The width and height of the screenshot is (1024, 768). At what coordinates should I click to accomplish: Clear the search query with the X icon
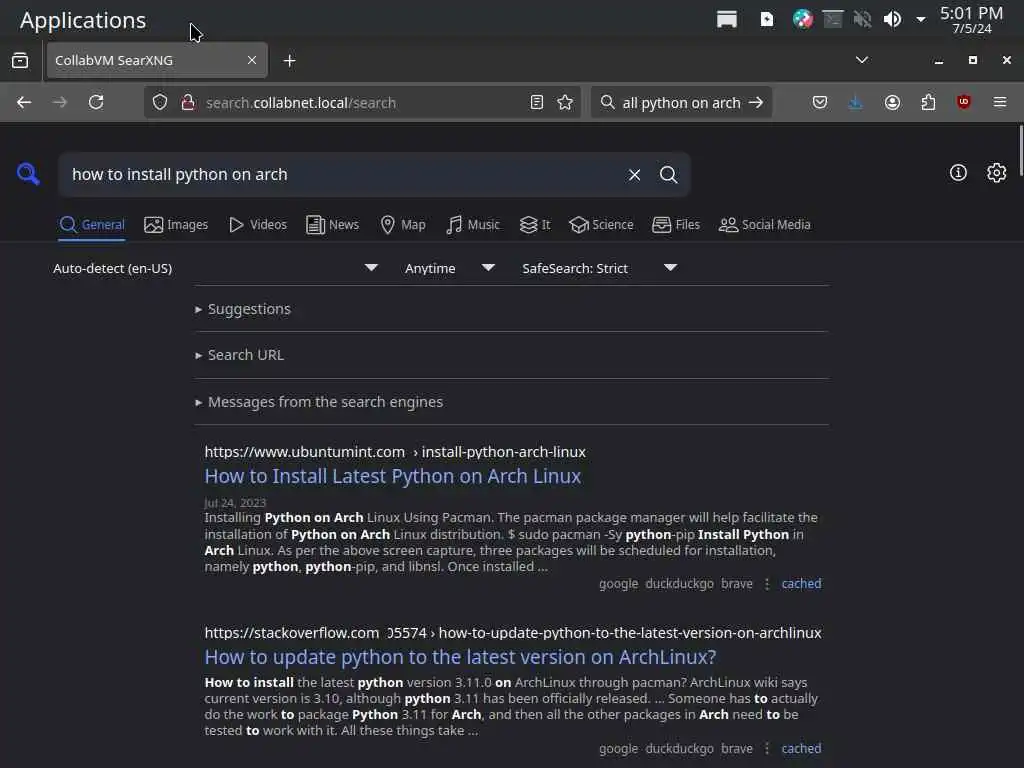634,174
